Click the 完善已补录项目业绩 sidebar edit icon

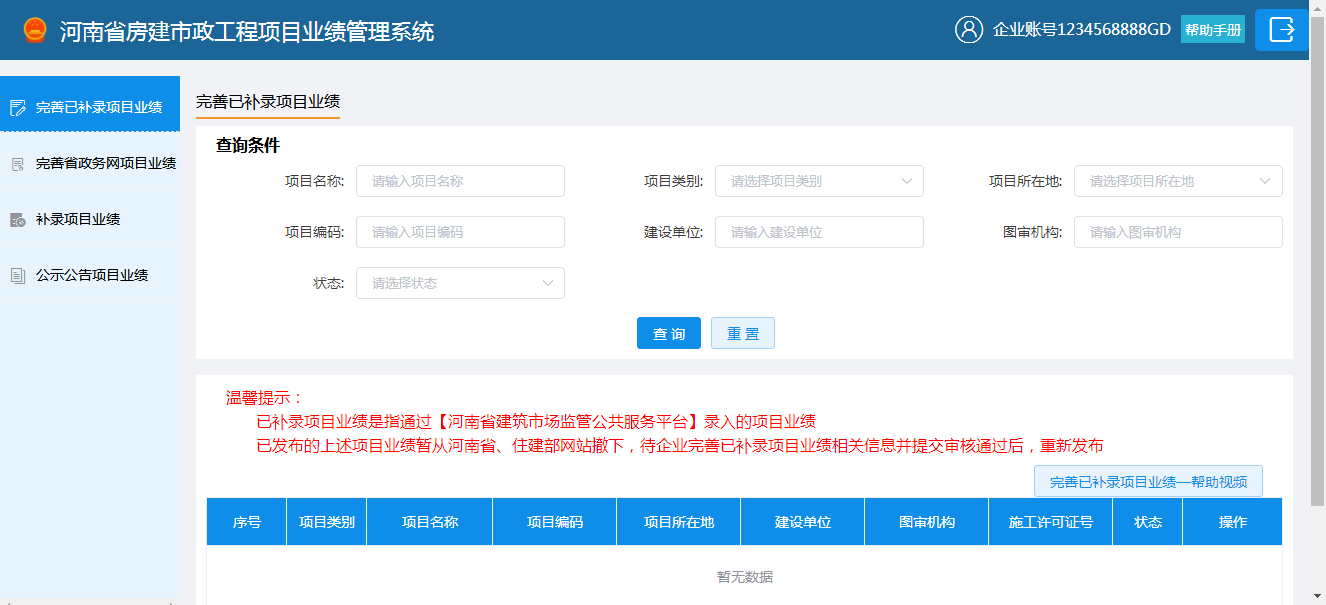click(17, 107)
